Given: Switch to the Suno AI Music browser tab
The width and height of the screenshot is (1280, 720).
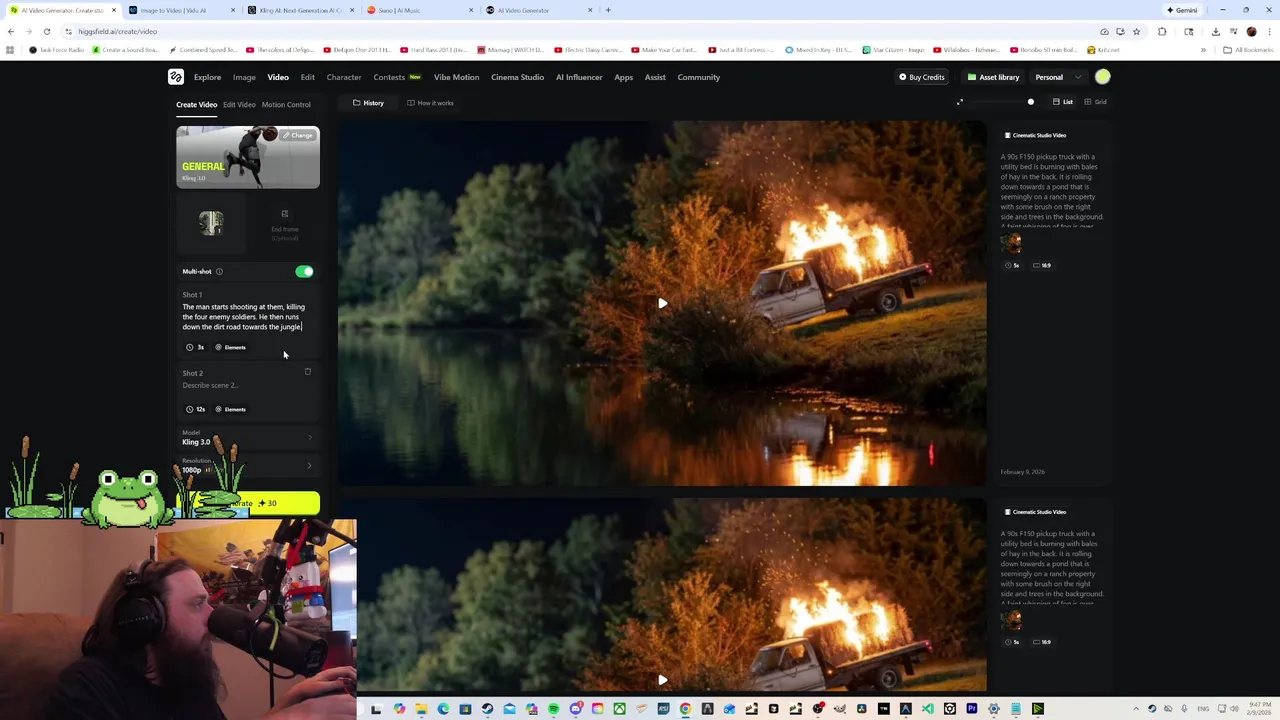Looking at the screenshot, I should [x=421, y=10].
